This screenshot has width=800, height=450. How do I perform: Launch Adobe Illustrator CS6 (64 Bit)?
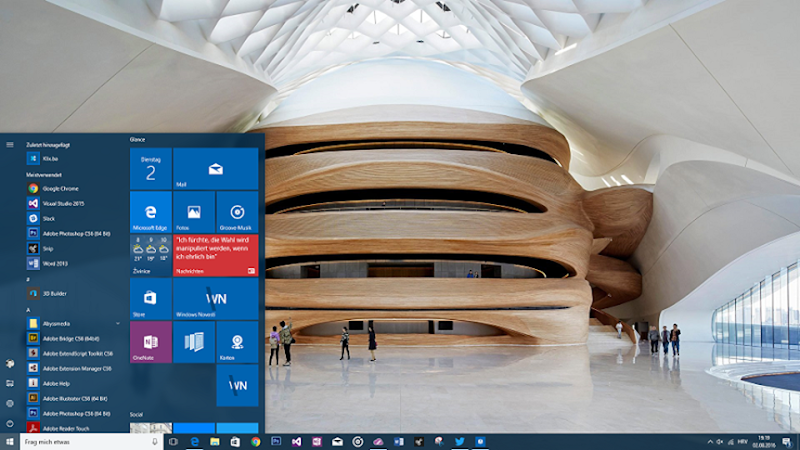tap(73, 398)
